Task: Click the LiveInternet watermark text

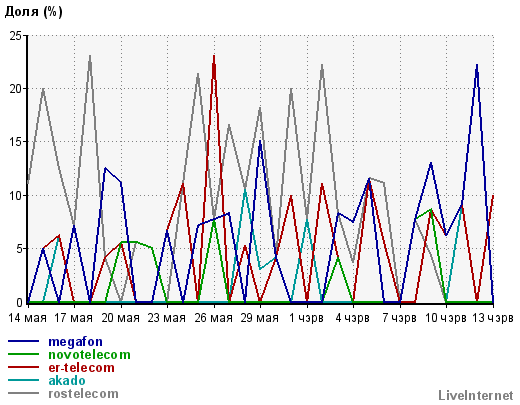Action: point(476,395)
